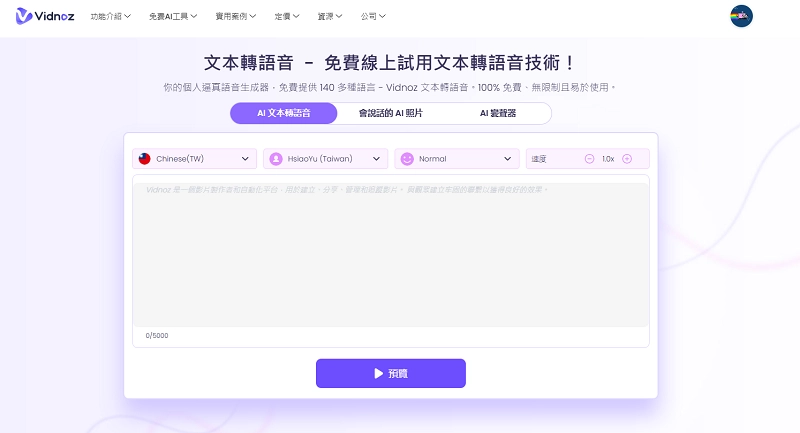Open the 公司 menu
The width and height of the screenshot is (800, 433).
coord(373,16)
